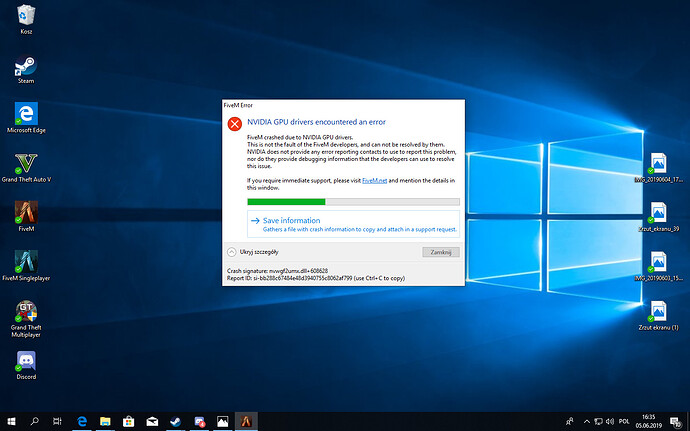The image size is (690, 431).
Task: Open the Grand Theft Multiplayer desktop shortcut
Action: point(26,310)
